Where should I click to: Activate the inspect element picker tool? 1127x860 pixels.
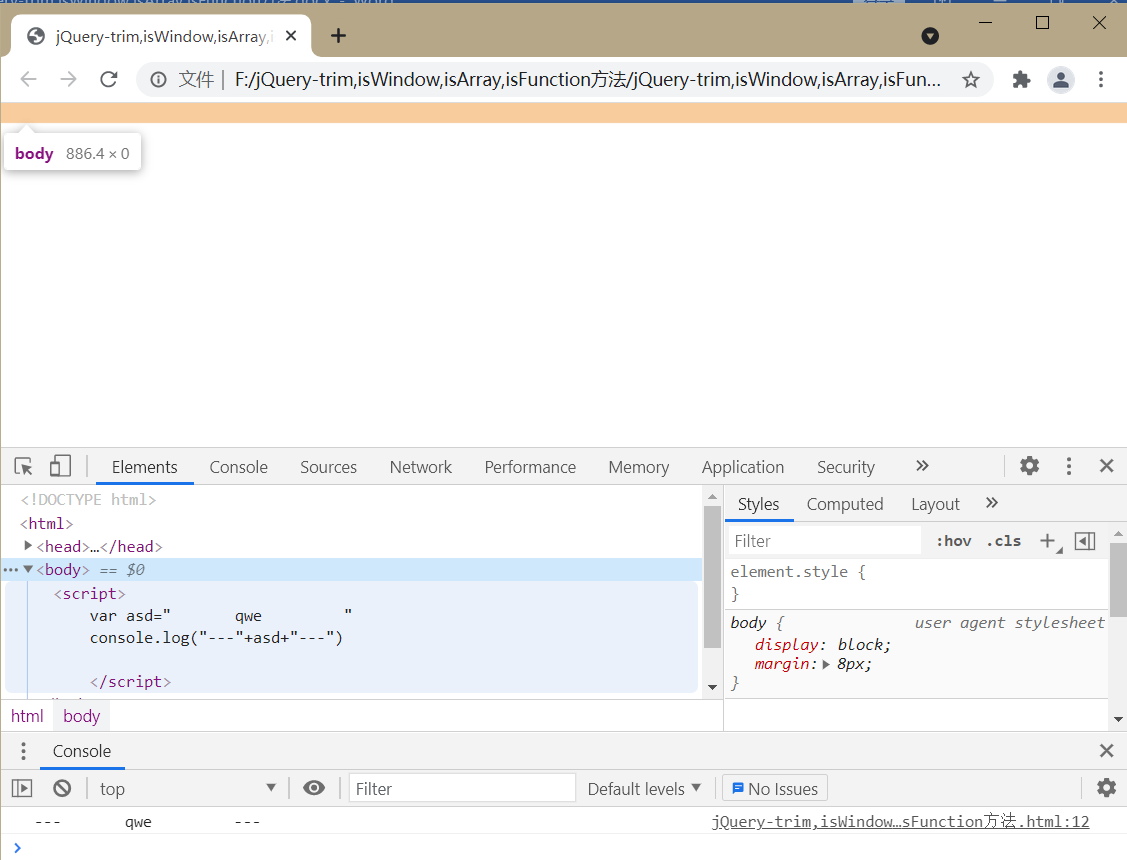pos(24,466)
